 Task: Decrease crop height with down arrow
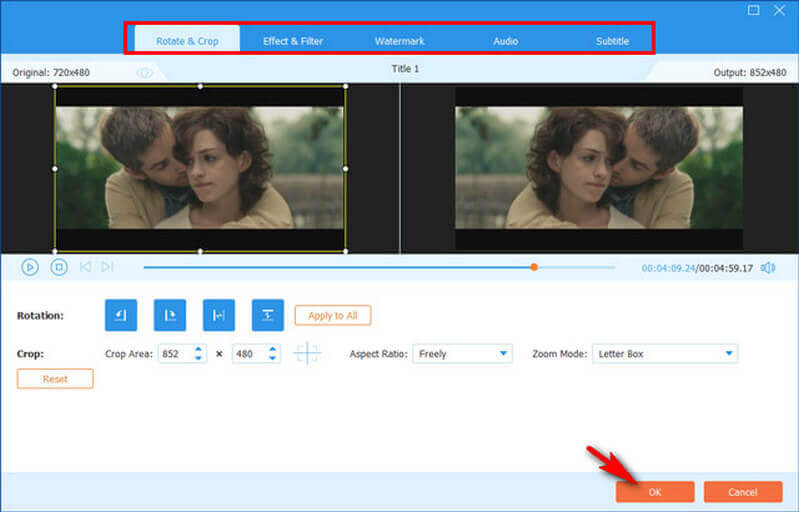[x=273, y=358]
